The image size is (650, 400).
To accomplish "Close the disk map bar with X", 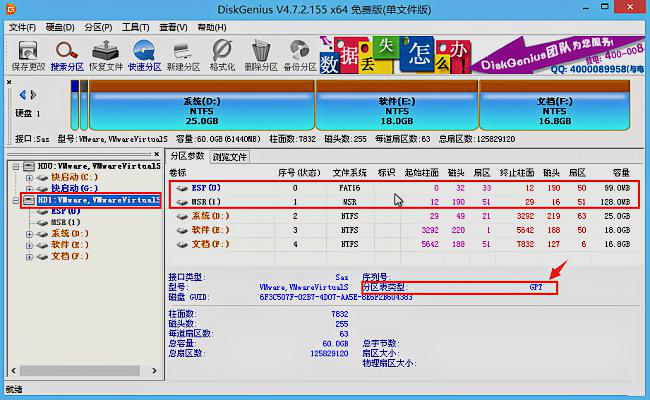I will [x=9, y=82].
